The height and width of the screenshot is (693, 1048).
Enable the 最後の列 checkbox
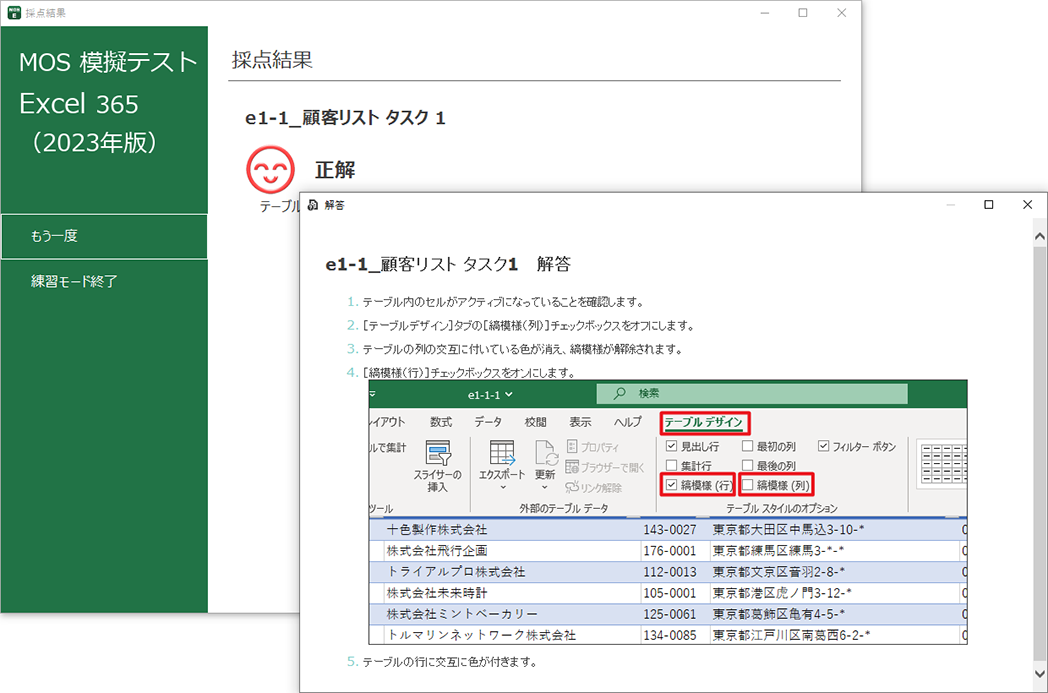(x=748, y=465)
